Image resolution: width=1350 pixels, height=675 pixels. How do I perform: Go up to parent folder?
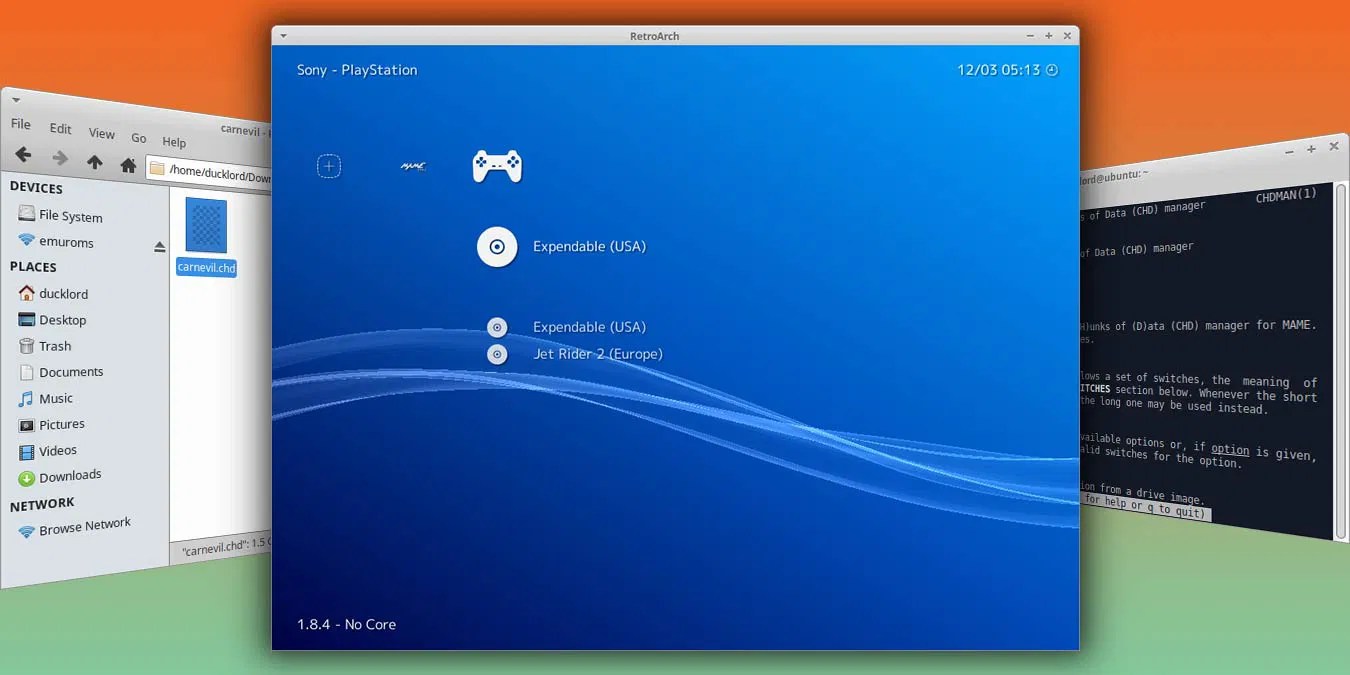click(95, 162)
